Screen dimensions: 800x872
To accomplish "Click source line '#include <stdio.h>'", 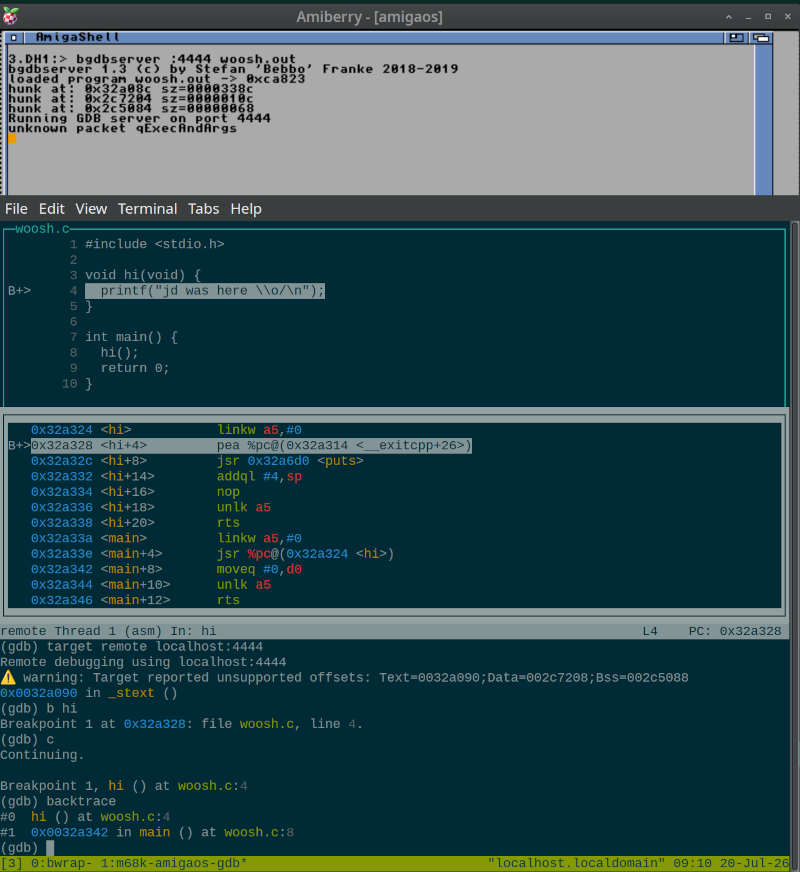I will (x=155, y=244).
